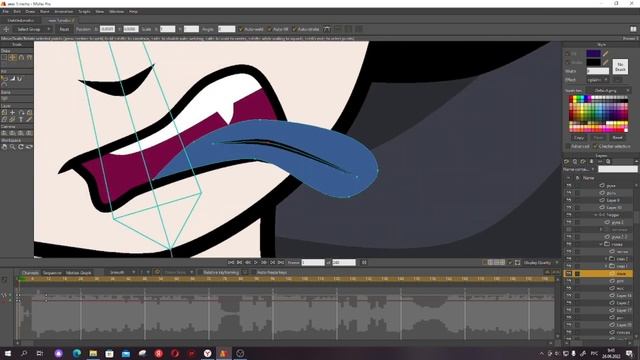
Task: Click the flip points icon after Auto-stroke
Action: pos(327,29)
